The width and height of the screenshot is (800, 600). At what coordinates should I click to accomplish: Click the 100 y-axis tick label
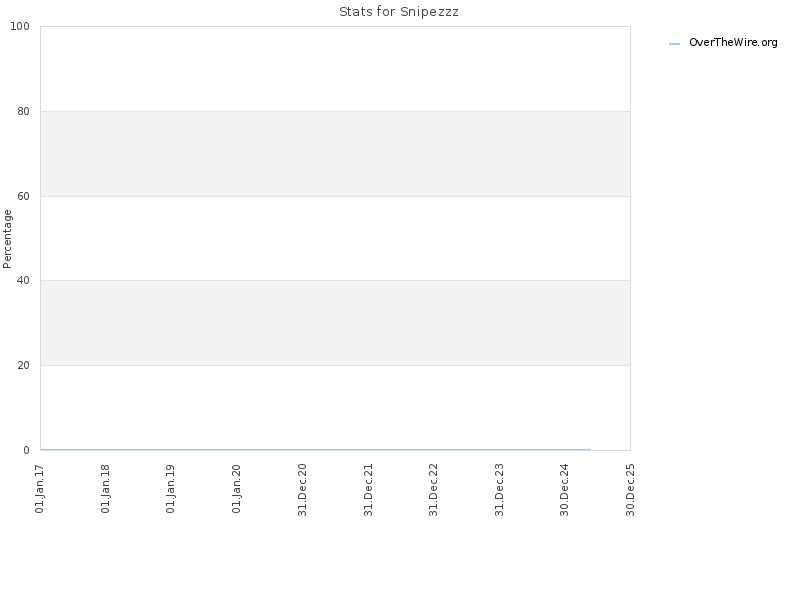[20, 27]
